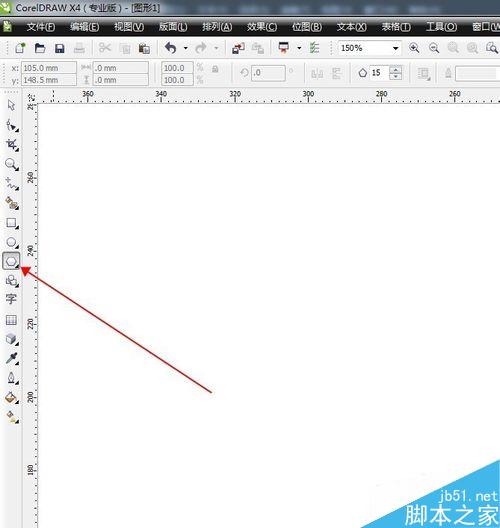Open the 表格(T) menu
The height and width of the screenshot is (528, 500).
[396, 27]
